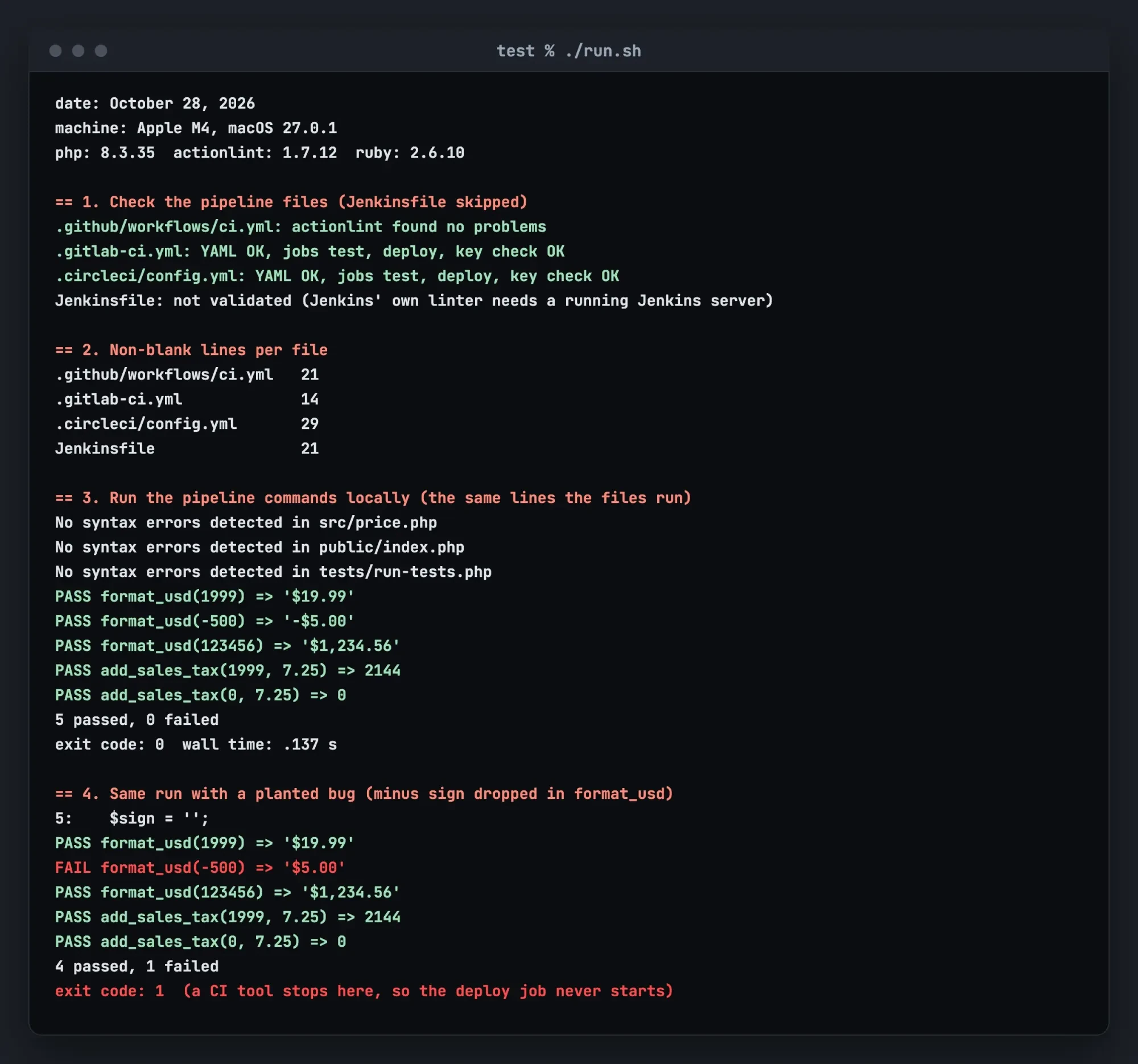Screen dimensions: 1138x1064
Task: Click '5 passed, 0 failed' summary
Action: (x=137, y=719)
